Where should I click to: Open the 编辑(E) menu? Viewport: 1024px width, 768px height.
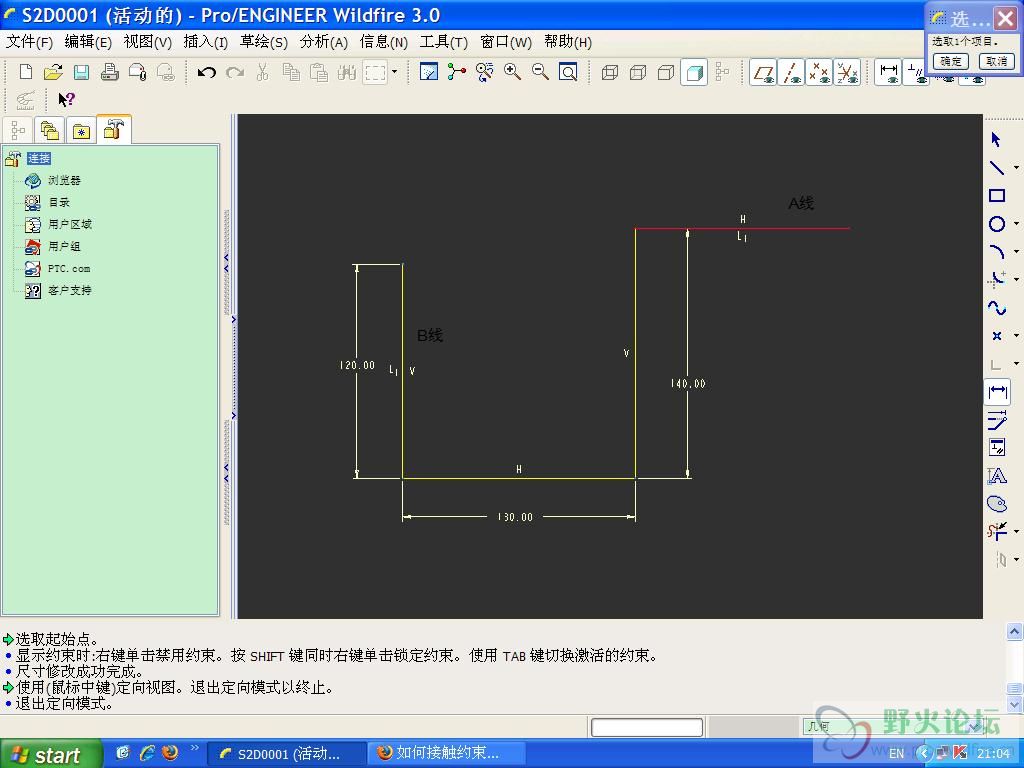[x=88, y=42]
